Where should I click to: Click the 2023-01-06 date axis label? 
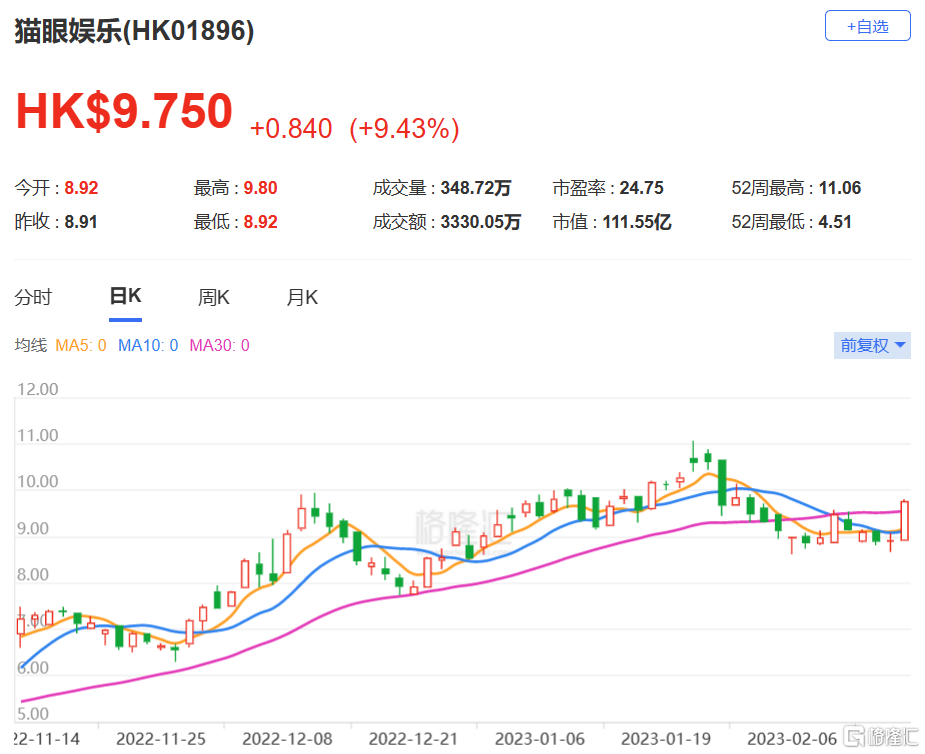coord(540,739)
